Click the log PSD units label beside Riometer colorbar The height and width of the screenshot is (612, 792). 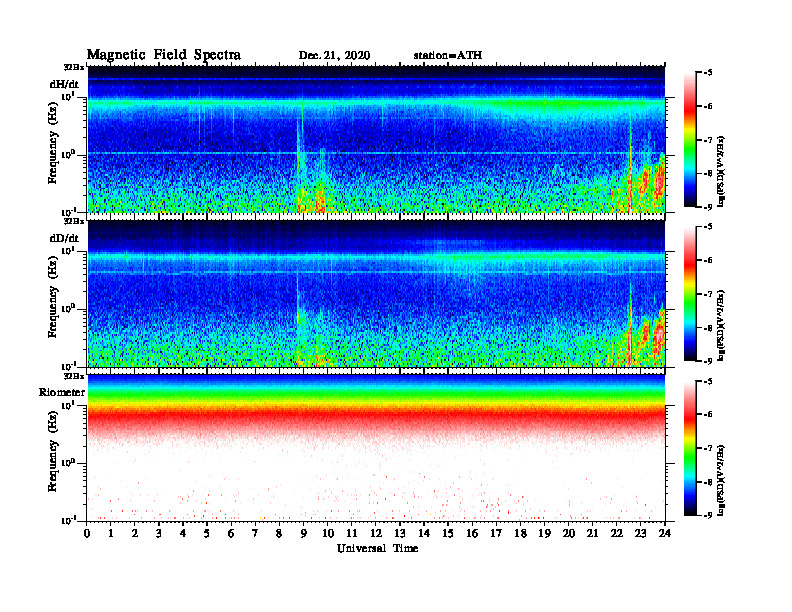722,479
